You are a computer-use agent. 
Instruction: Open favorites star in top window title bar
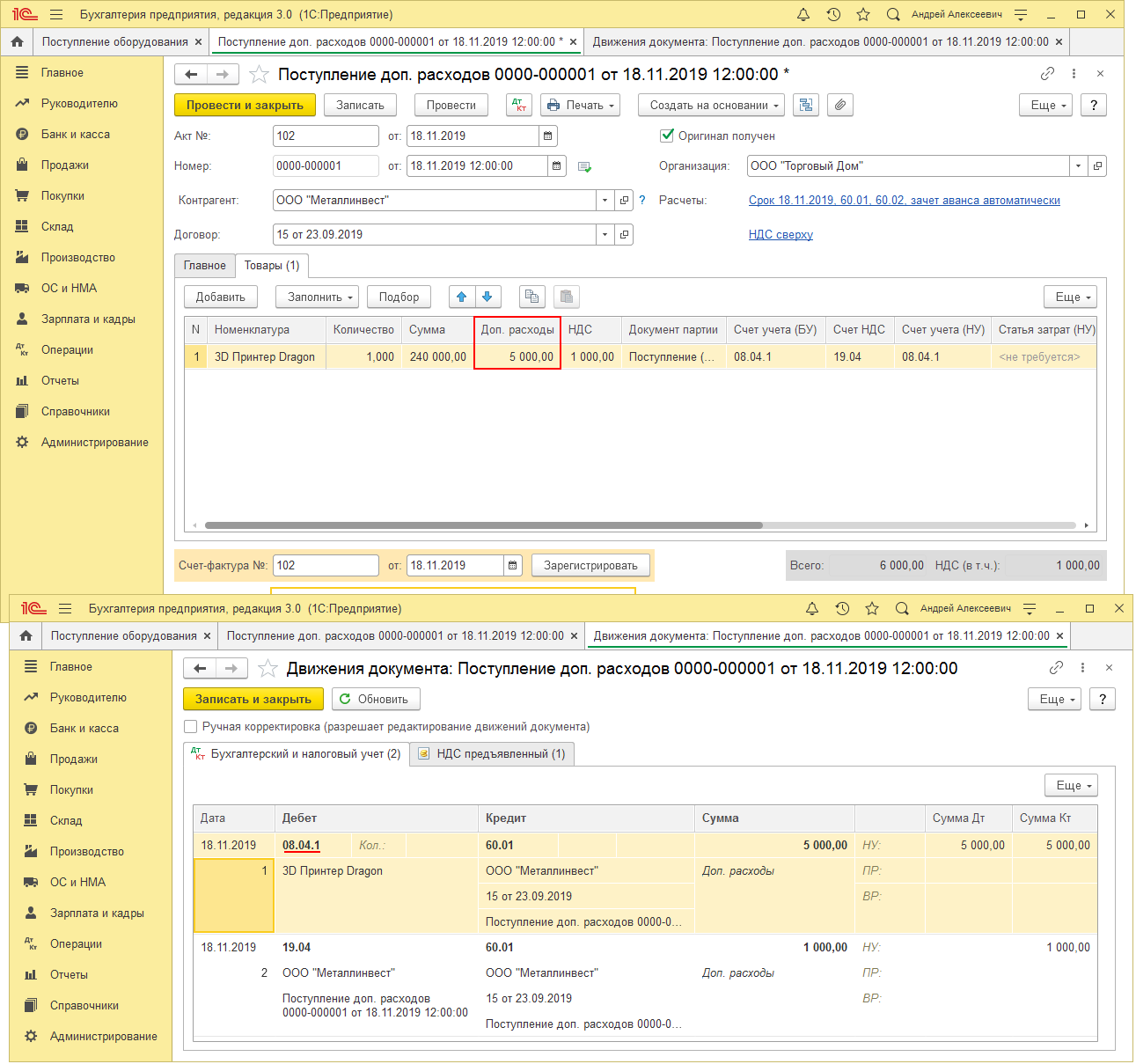pos(863,14)
